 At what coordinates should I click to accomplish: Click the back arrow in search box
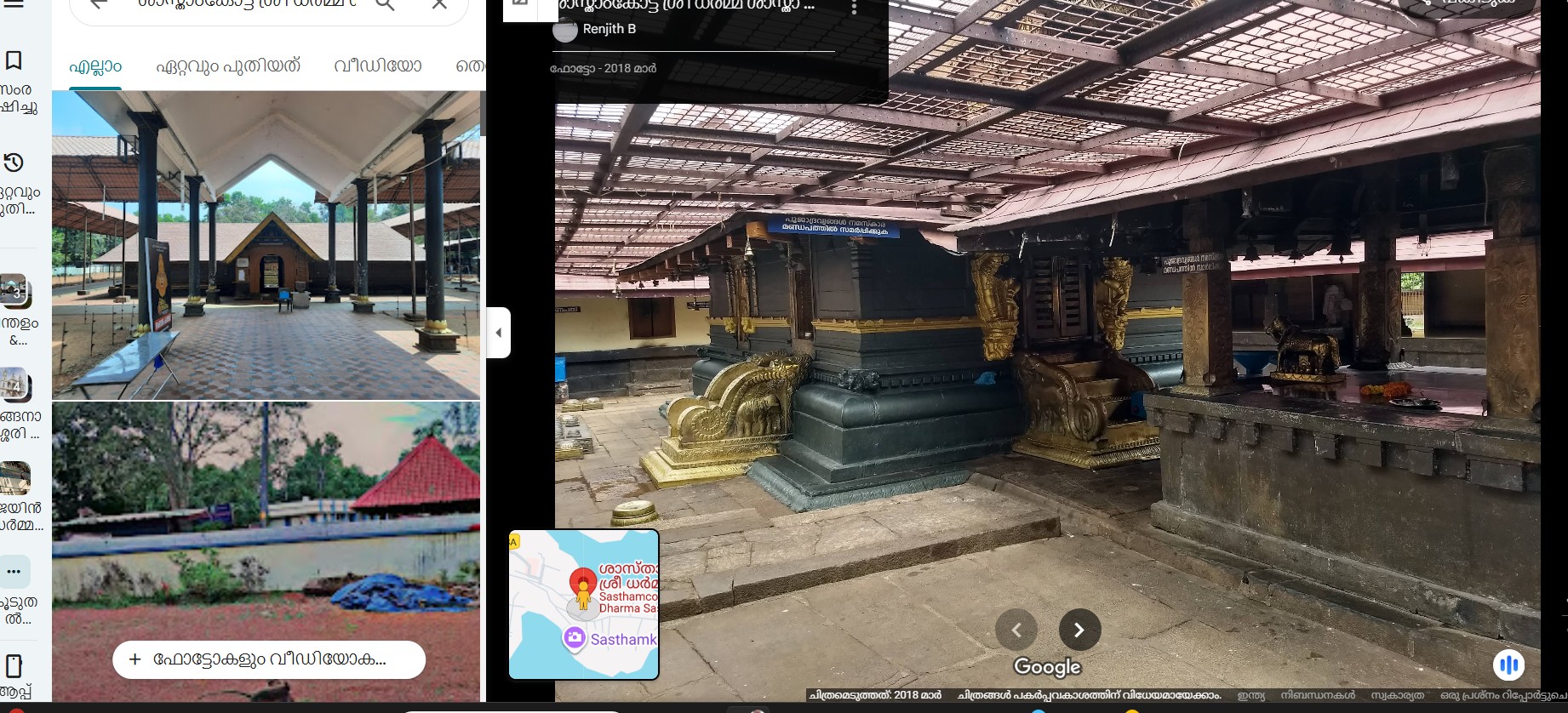[99, 4]
